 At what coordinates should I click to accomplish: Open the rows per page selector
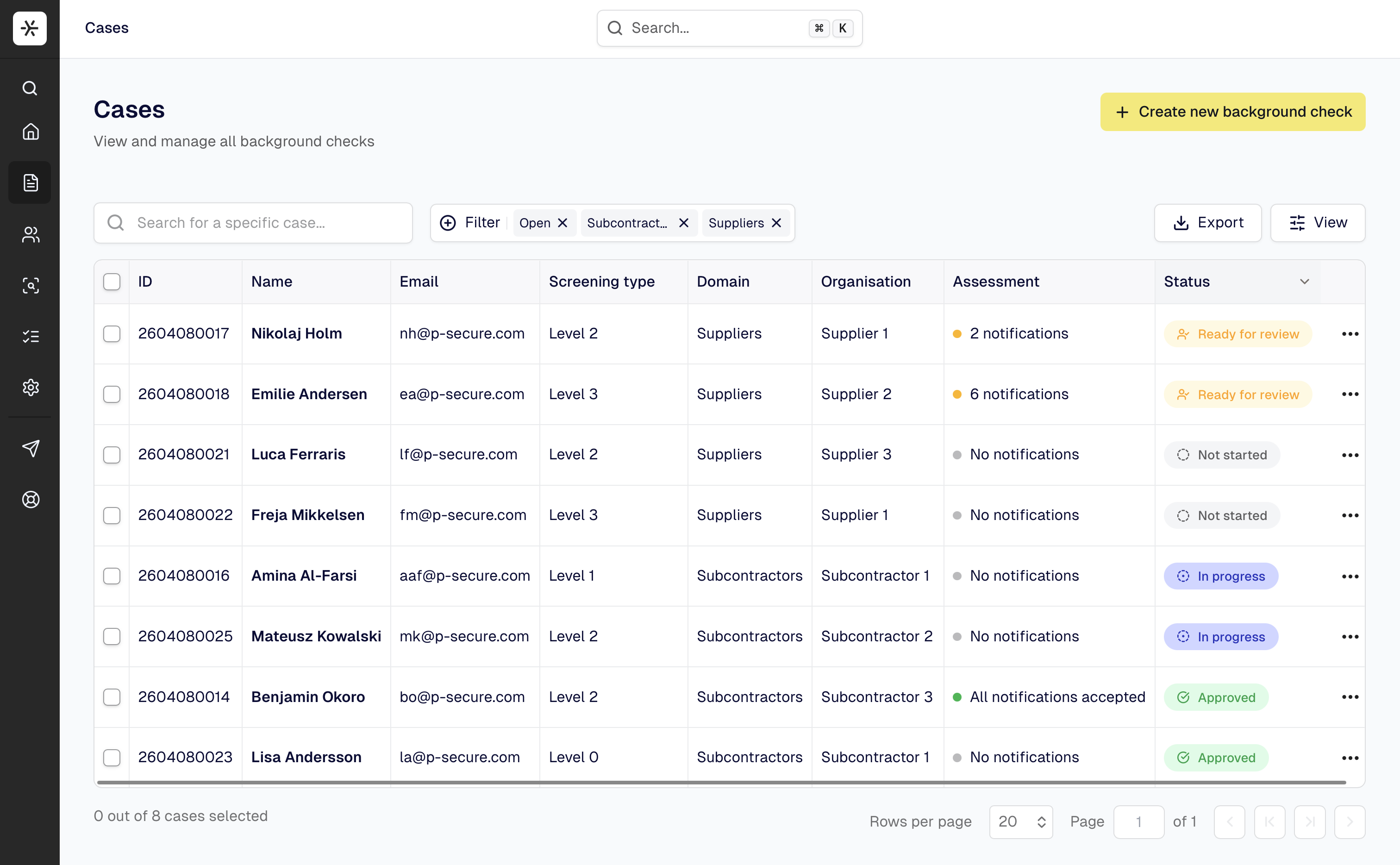[x=1021, y=821]
